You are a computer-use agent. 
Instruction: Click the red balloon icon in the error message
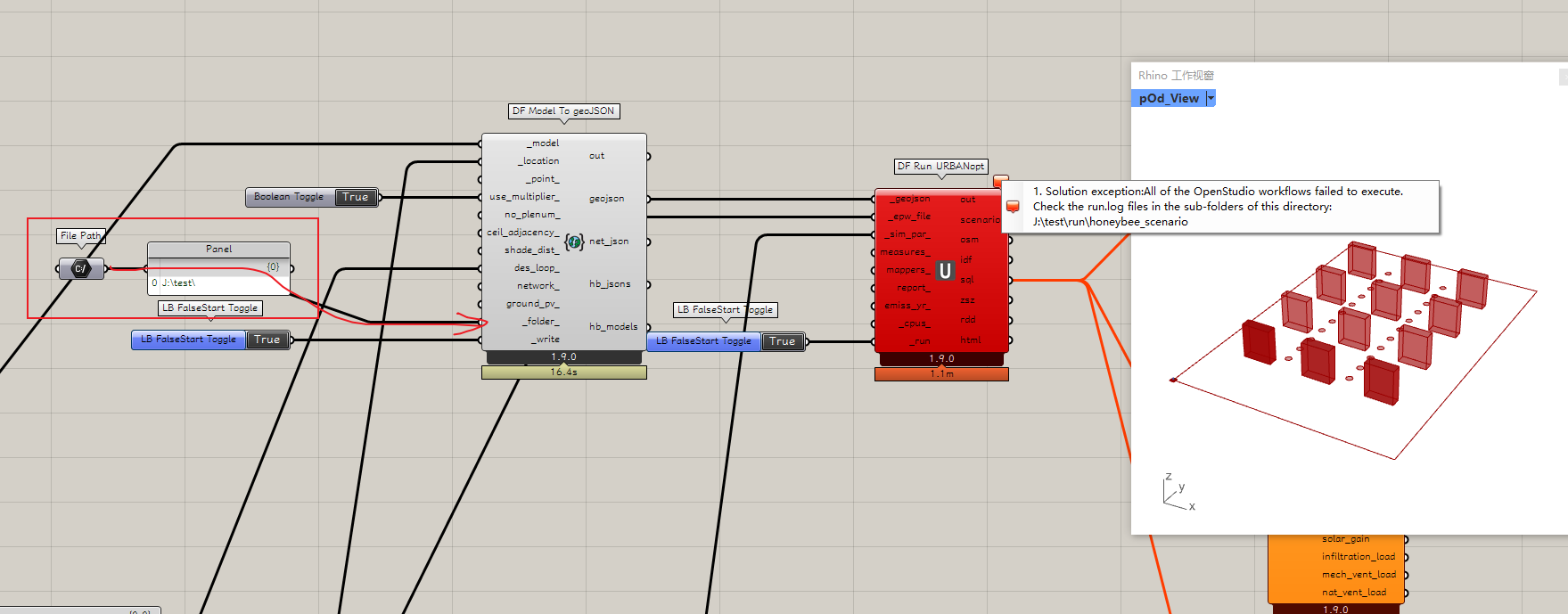[1013, 207]
